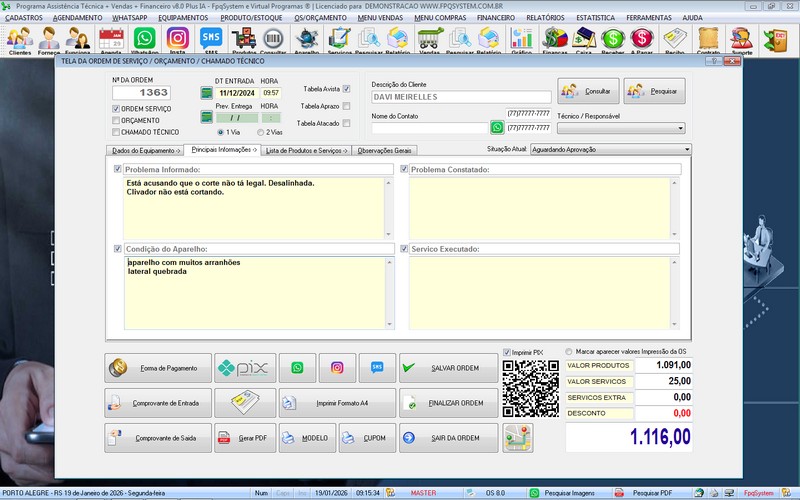The height and width of the screenshot is (500, 800).
Task: Enable the Tabela Aprazo checkbox
Action: pyautogui.click(x=346, y=106)
